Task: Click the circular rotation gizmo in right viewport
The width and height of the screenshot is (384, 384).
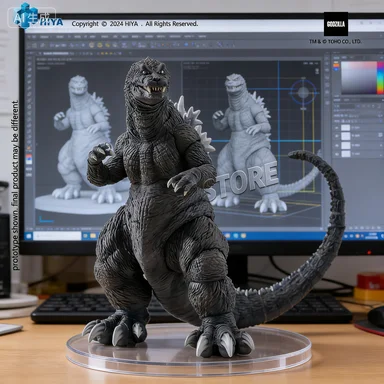Action: (x=303, y=92)
